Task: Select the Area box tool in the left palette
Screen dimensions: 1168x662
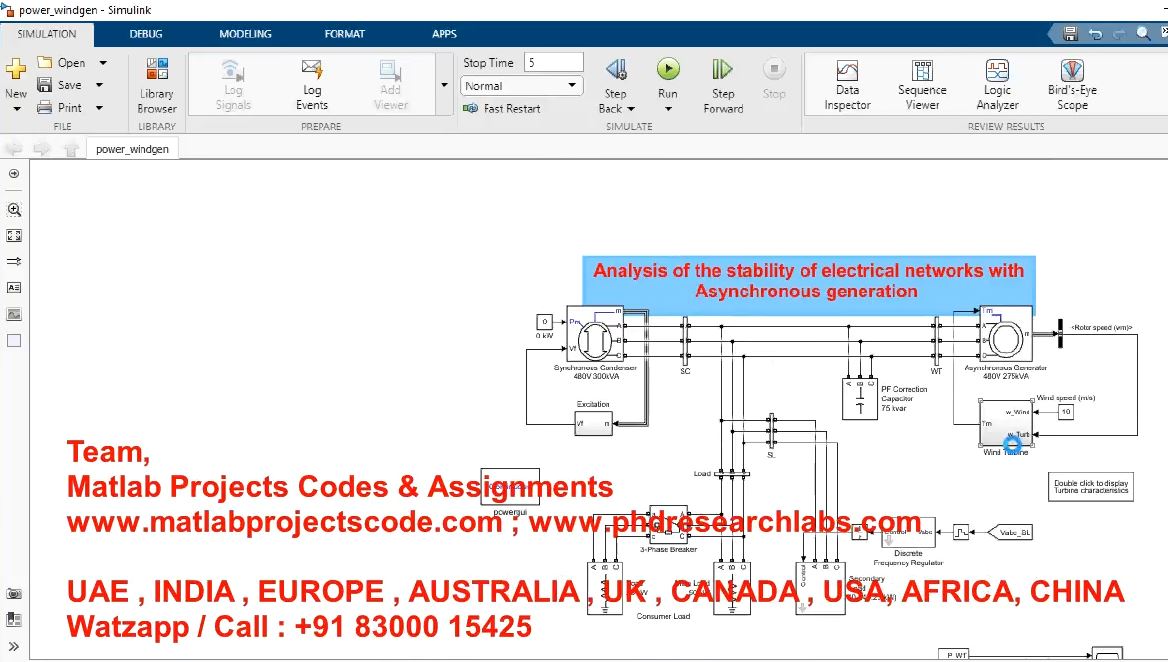Action: pyautogui.click(x=14, y=340)
